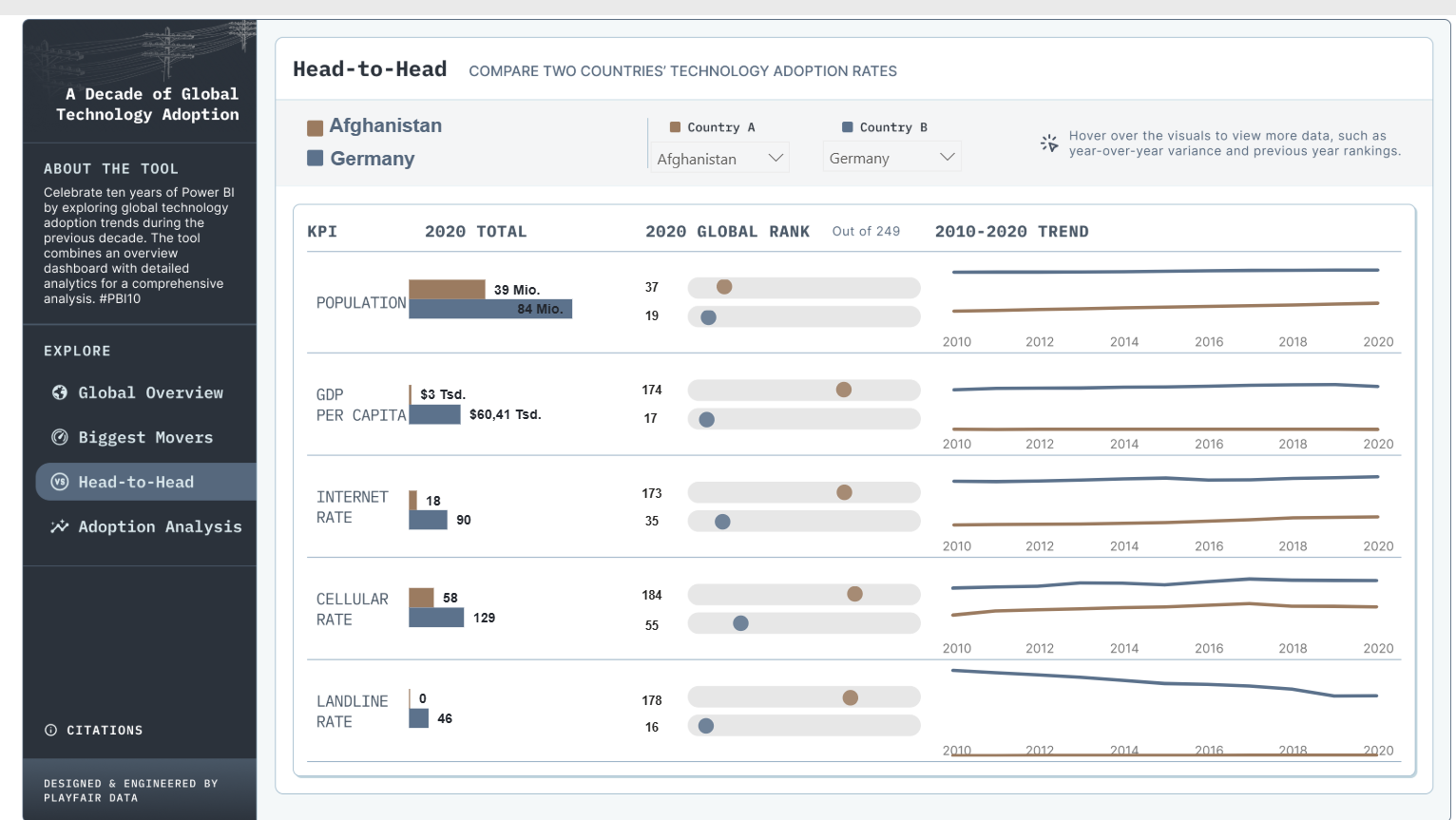Click Germany's 84 Mio. population bar
Screen dimensions: 1456x820
pyautogui.click(x=489, y=309)
